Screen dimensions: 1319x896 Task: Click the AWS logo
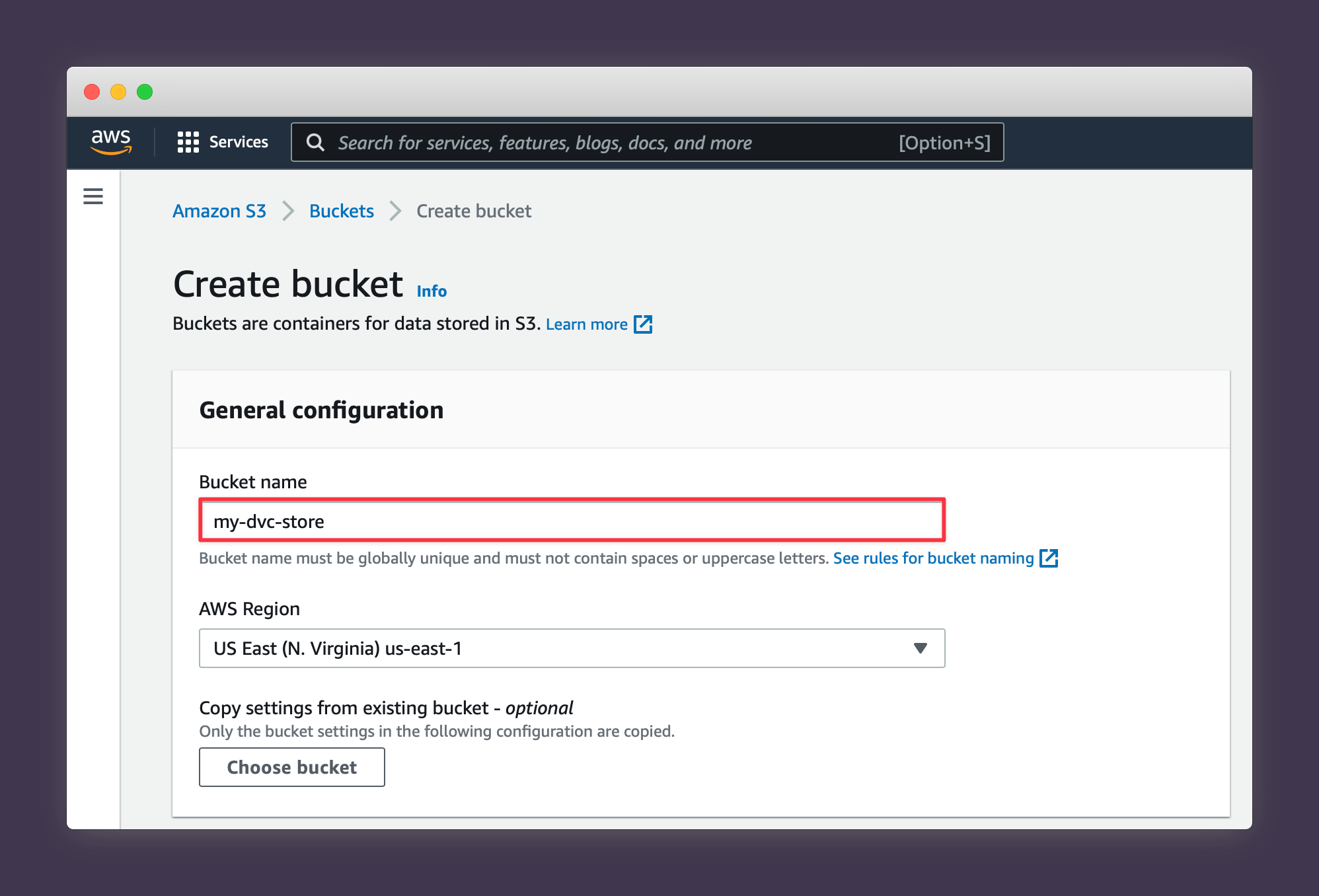[x=111, y=141]
